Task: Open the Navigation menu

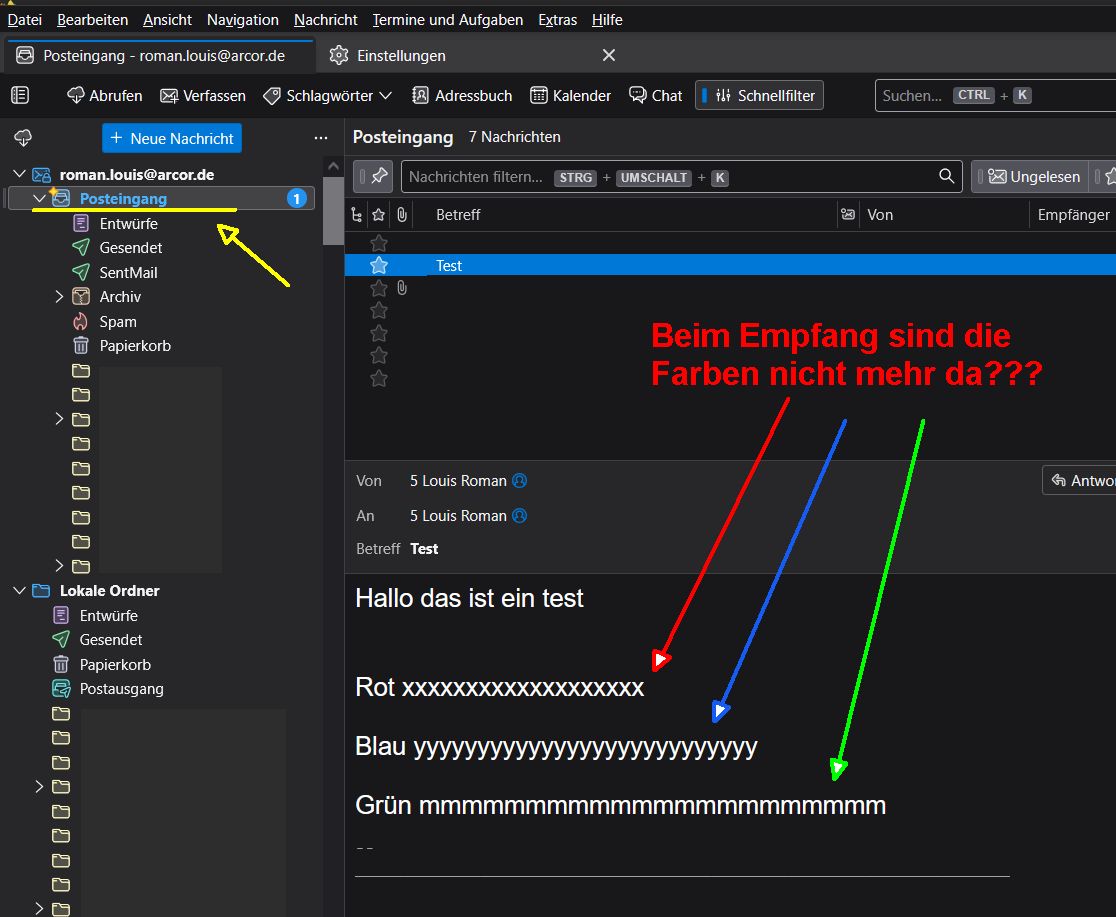Action: pos(243,20)
